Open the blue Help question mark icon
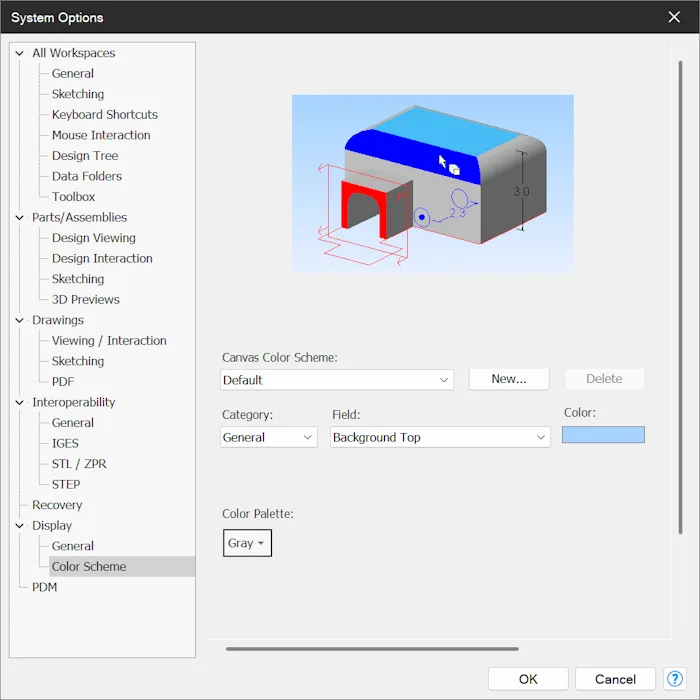700x700 pixels. [x=674, y=679]
